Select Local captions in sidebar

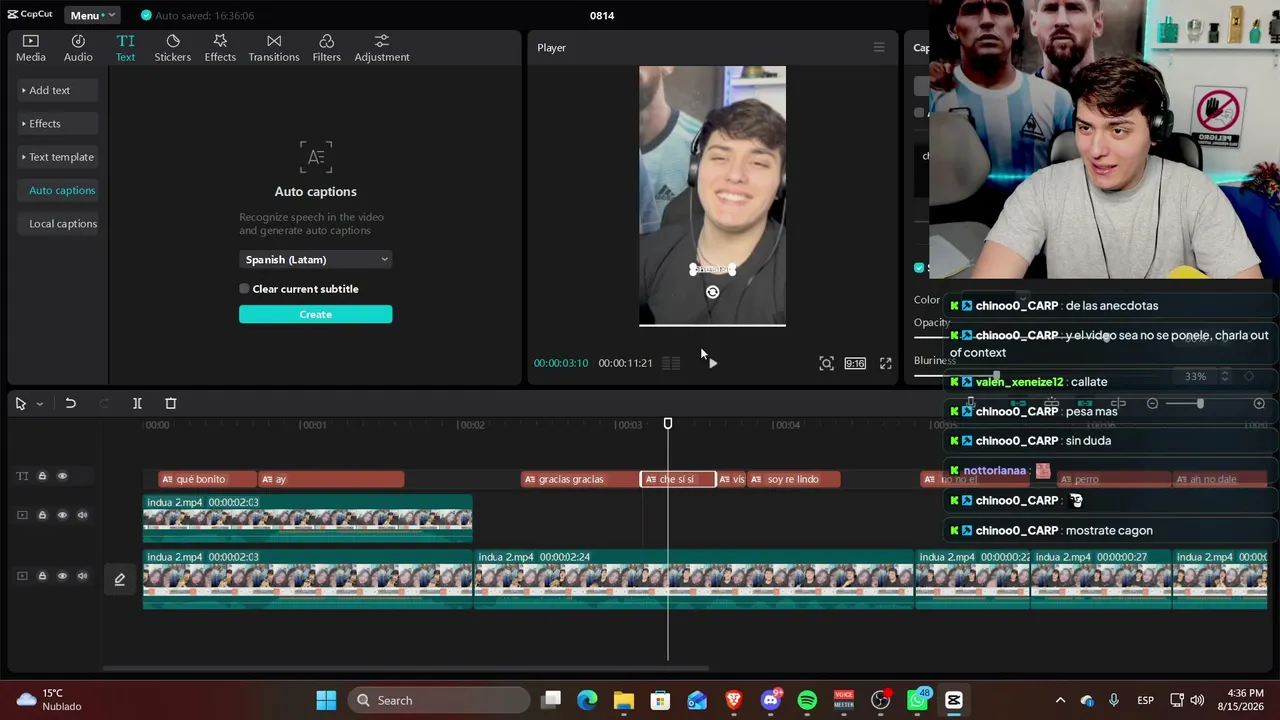click(x=57, y=224)
